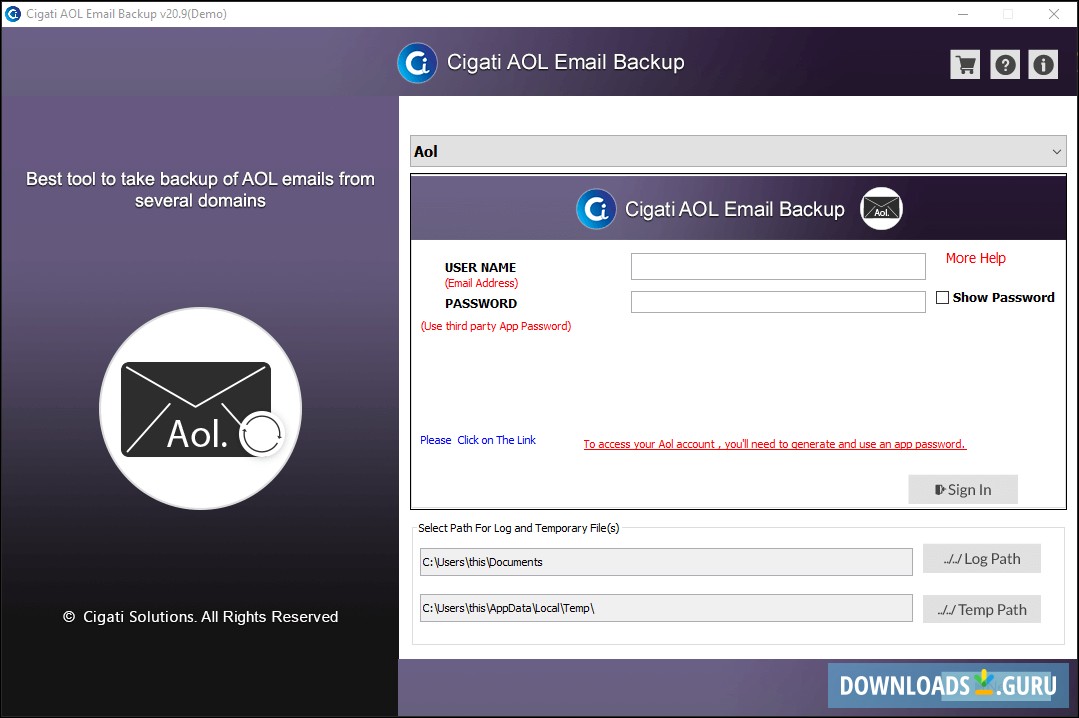Click the 'Please Click on The Link' text
This screenshot has height=718, width=1079.
tap(478, 440)
